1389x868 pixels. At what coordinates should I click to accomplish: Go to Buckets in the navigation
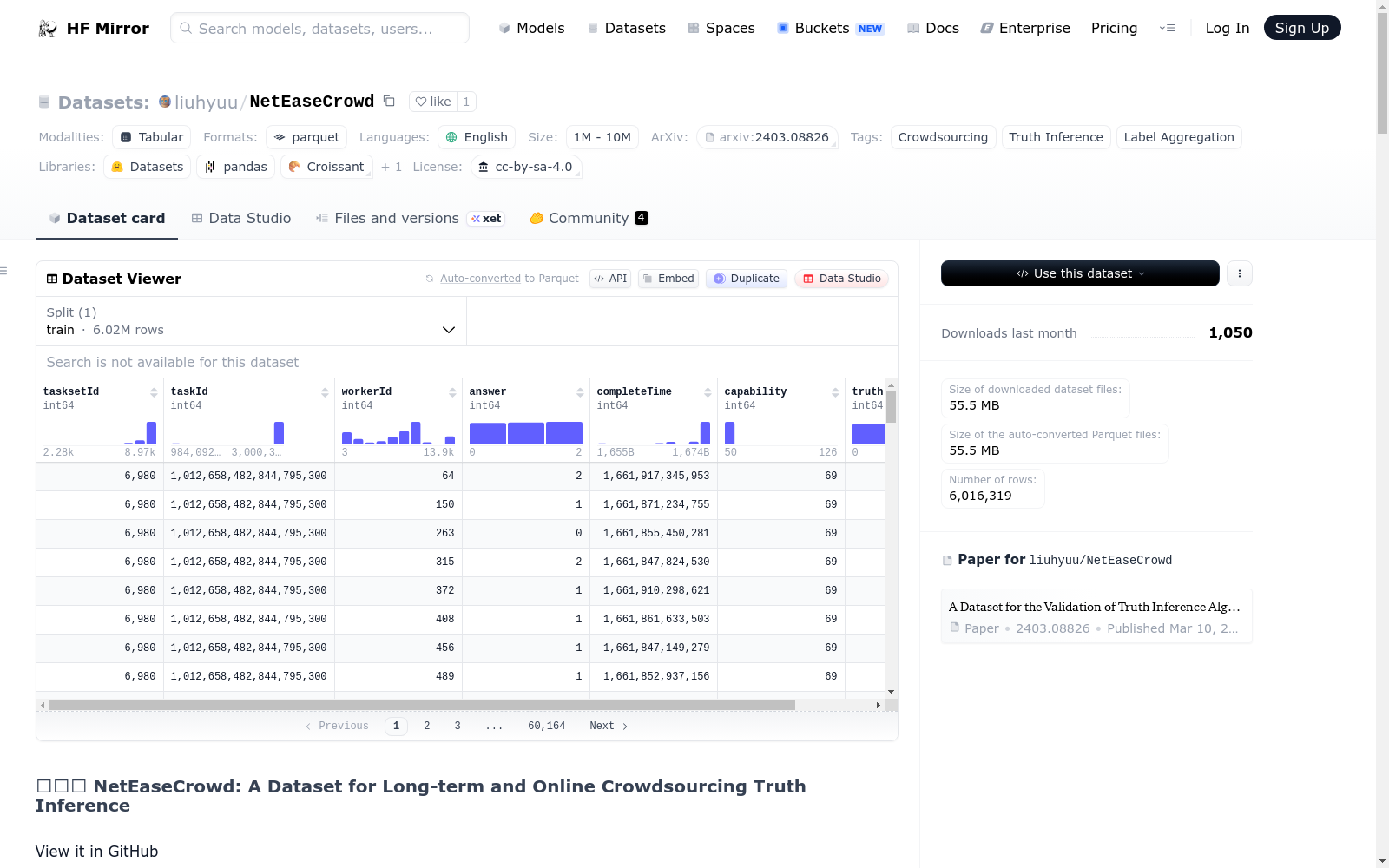point(830,28)
